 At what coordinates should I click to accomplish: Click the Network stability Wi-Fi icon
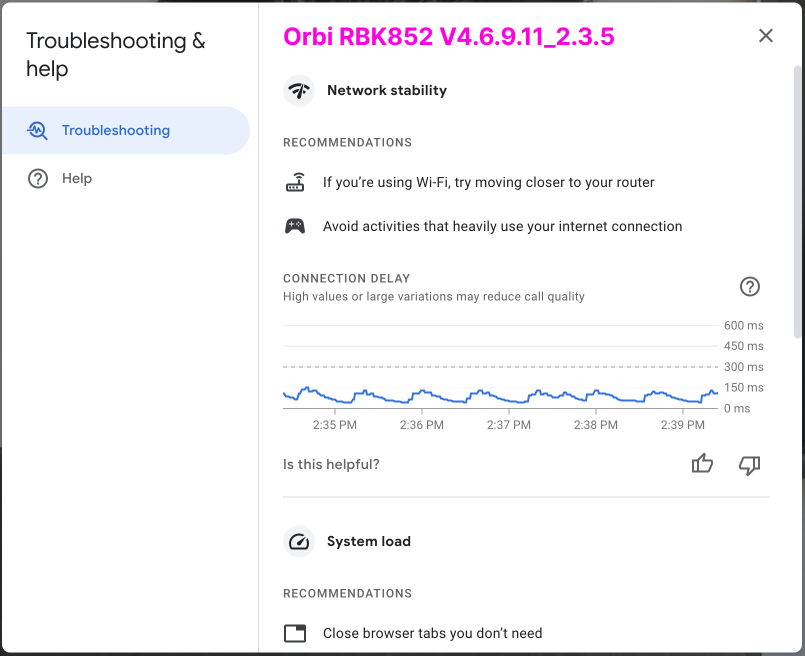click(299, 90)
